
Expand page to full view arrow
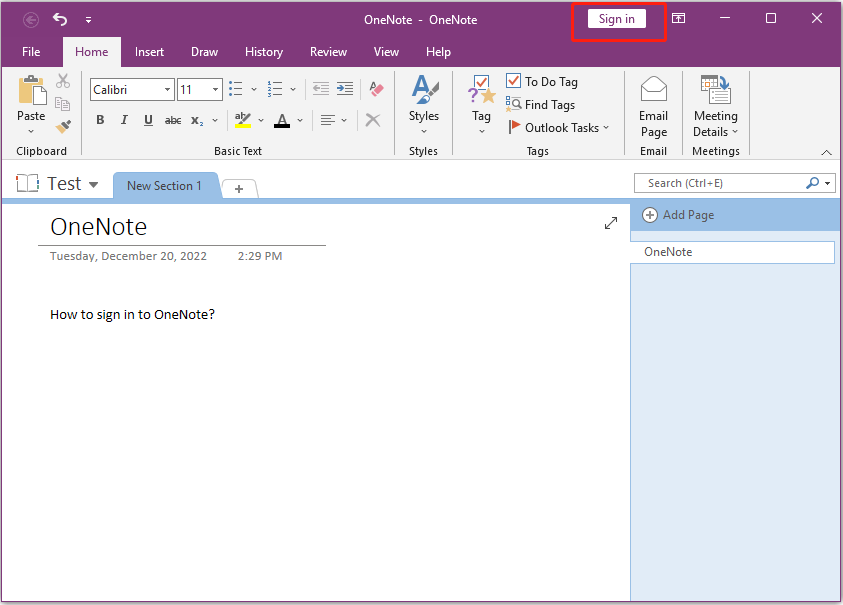[x=611, y=223]
